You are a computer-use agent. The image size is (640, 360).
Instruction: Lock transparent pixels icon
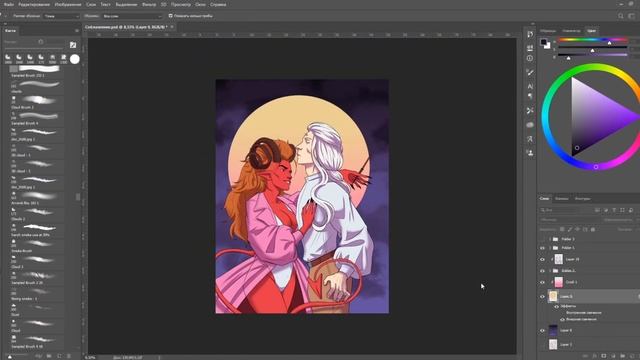click(562, 229)
